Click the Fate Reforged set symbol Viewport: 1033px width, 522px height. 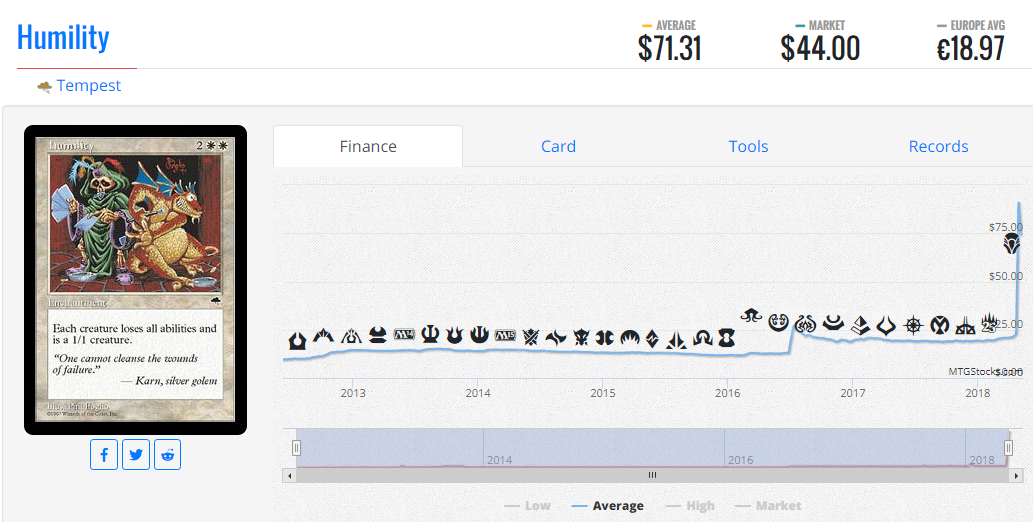click(x=556, y=338)
